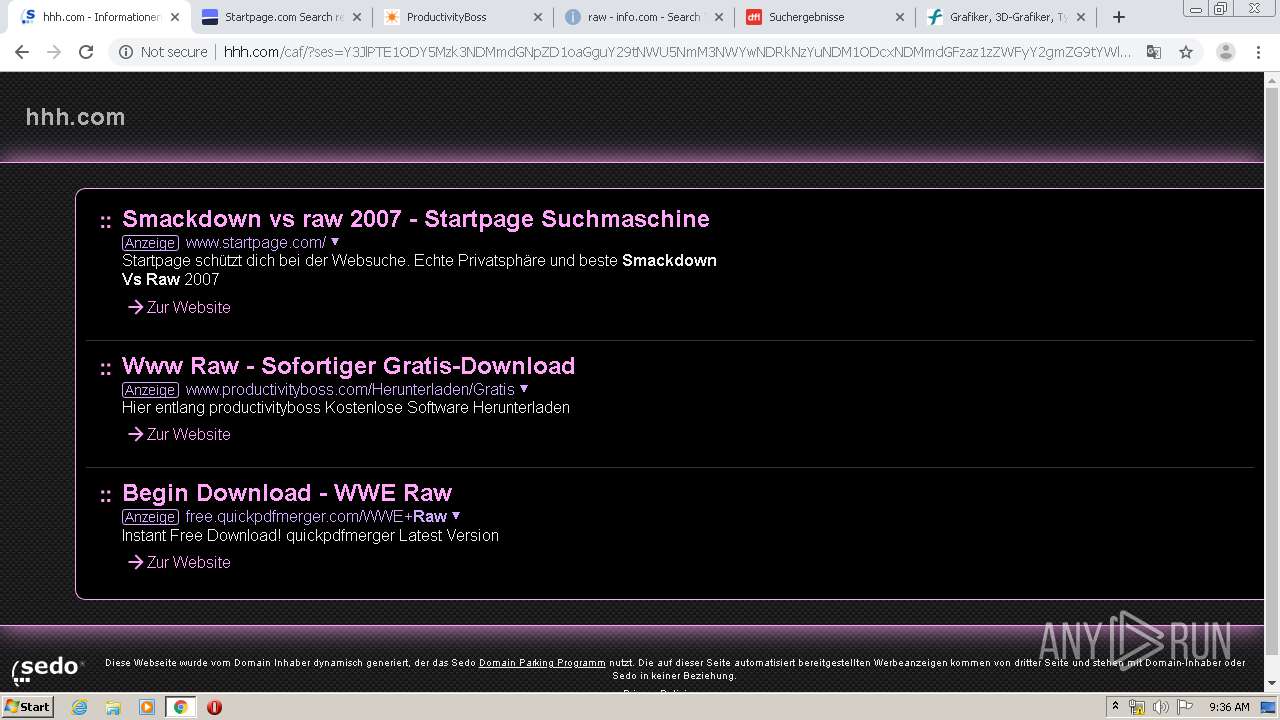This screenshot has height=720, width=1280.
Task: Open the Action Center flag icon
Action: [x=1183, y=707]
